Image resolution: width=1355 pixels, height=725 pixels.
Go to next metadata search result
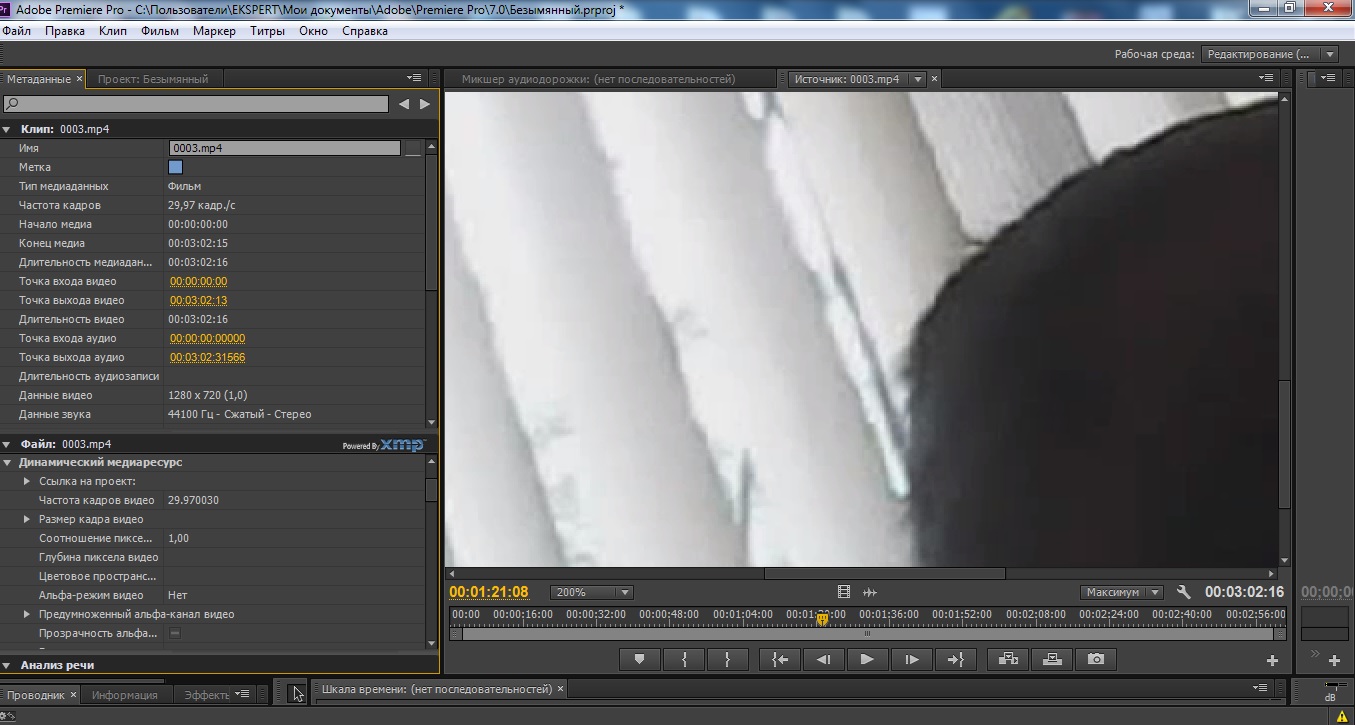(425, 103)
